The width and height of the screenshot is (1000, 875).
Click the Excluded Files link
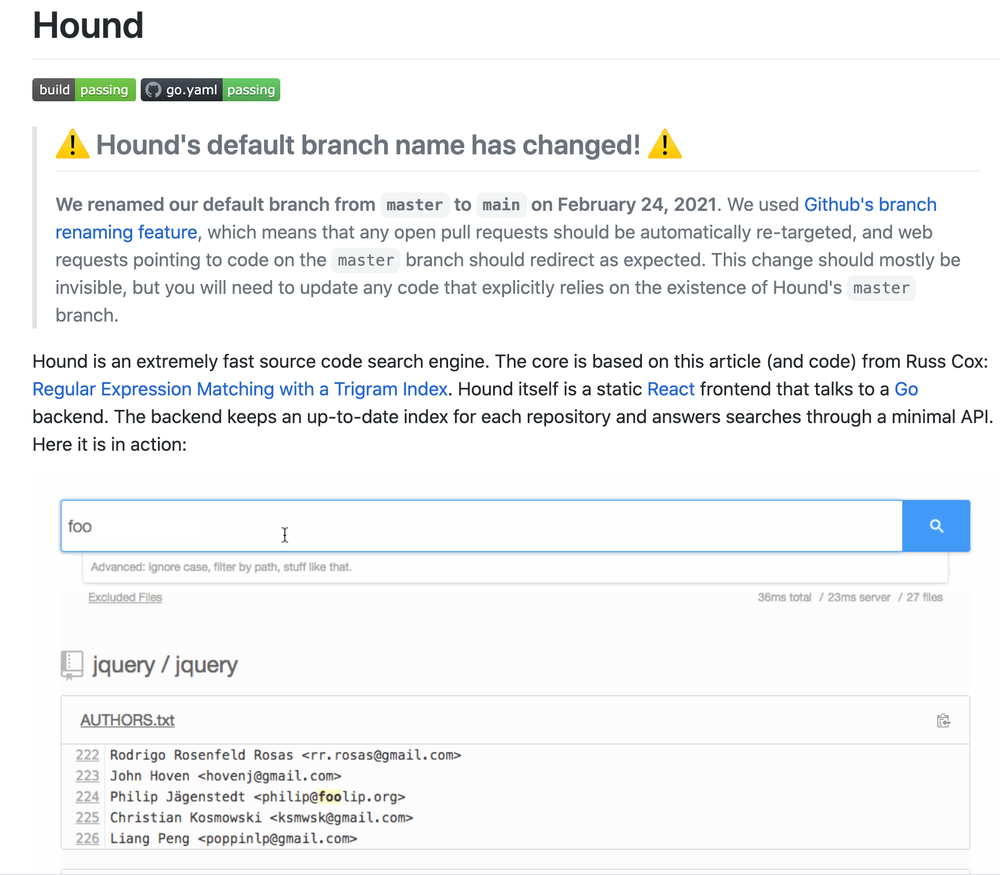coord(125,598)
